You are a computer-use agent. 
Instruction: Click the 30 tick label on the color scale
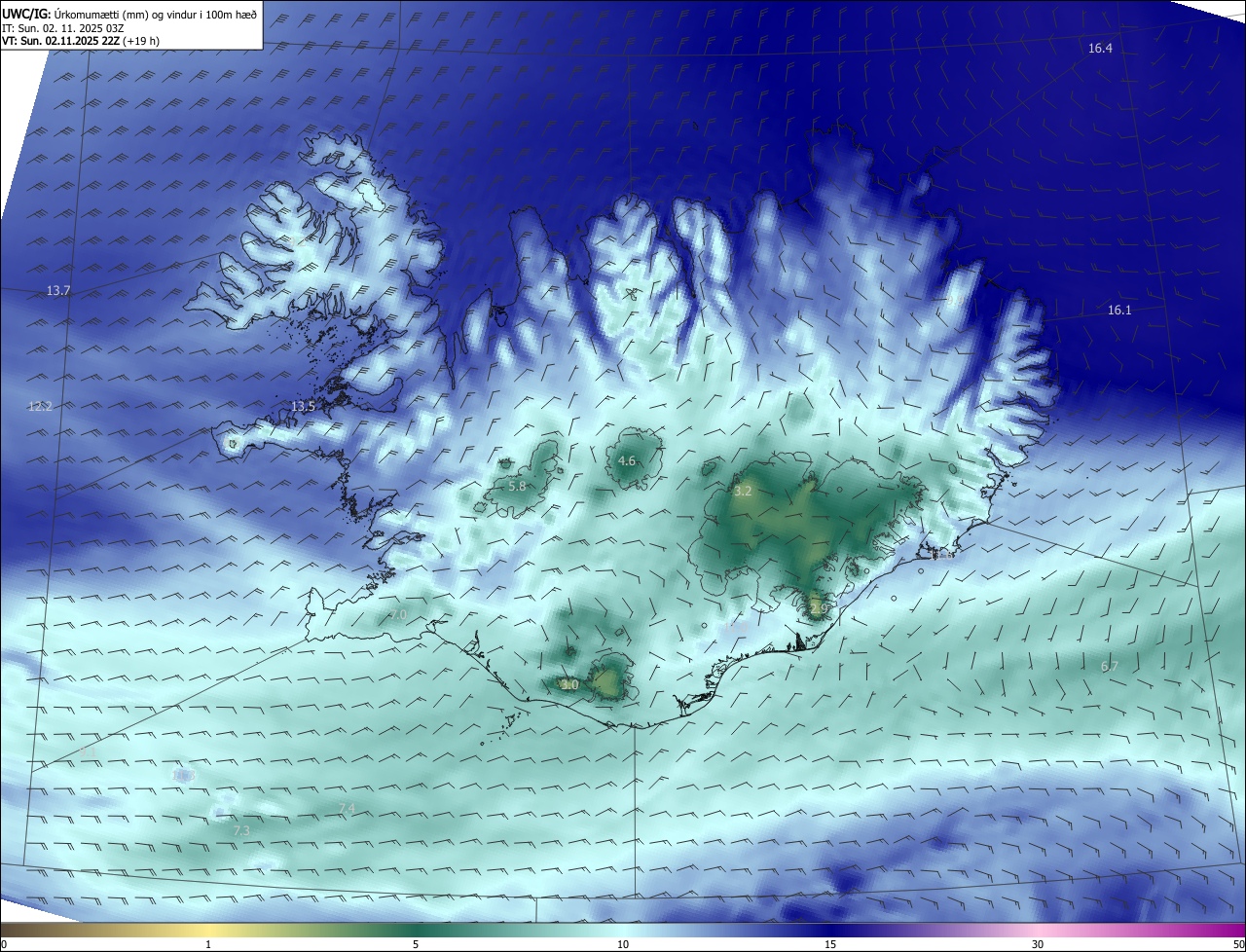1038,944
